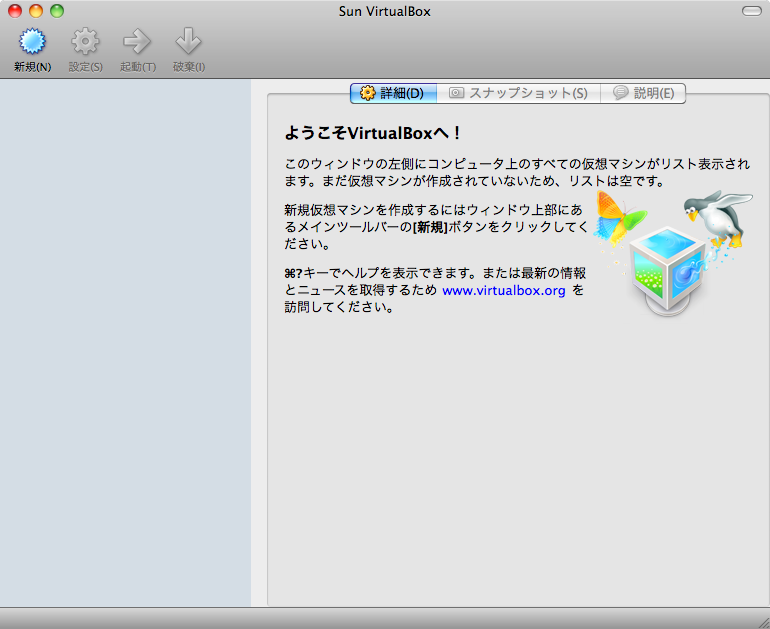This screenshot has height=629, width=770.
Task: Close the window with red button
Action: coord(15,11)
